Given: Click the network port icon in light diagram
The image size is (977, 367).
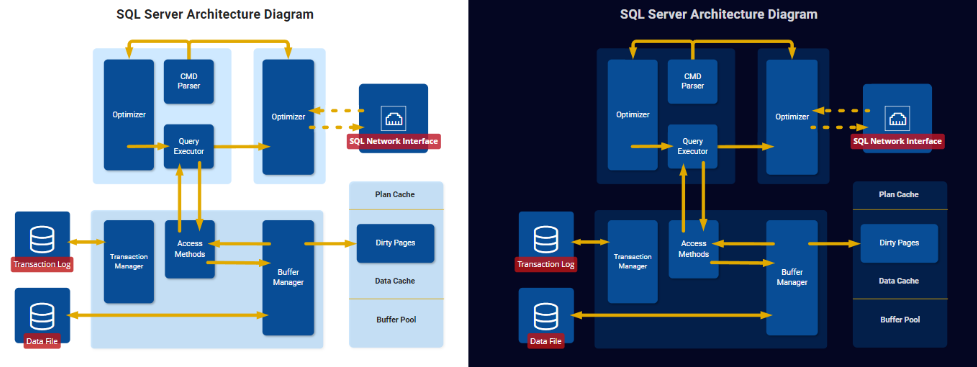Looking at the screenshot, I should click(393, 117).
